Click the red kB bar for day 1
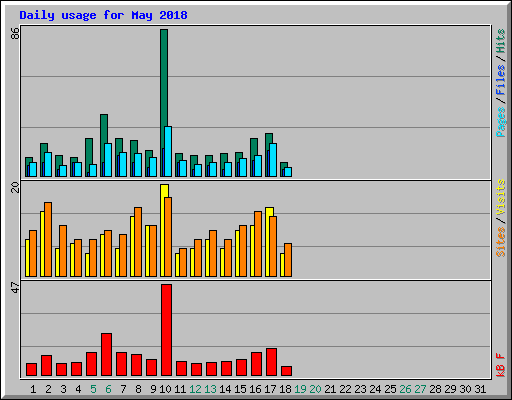The height and width of the screenshot is (400, 512). point(31,369)
